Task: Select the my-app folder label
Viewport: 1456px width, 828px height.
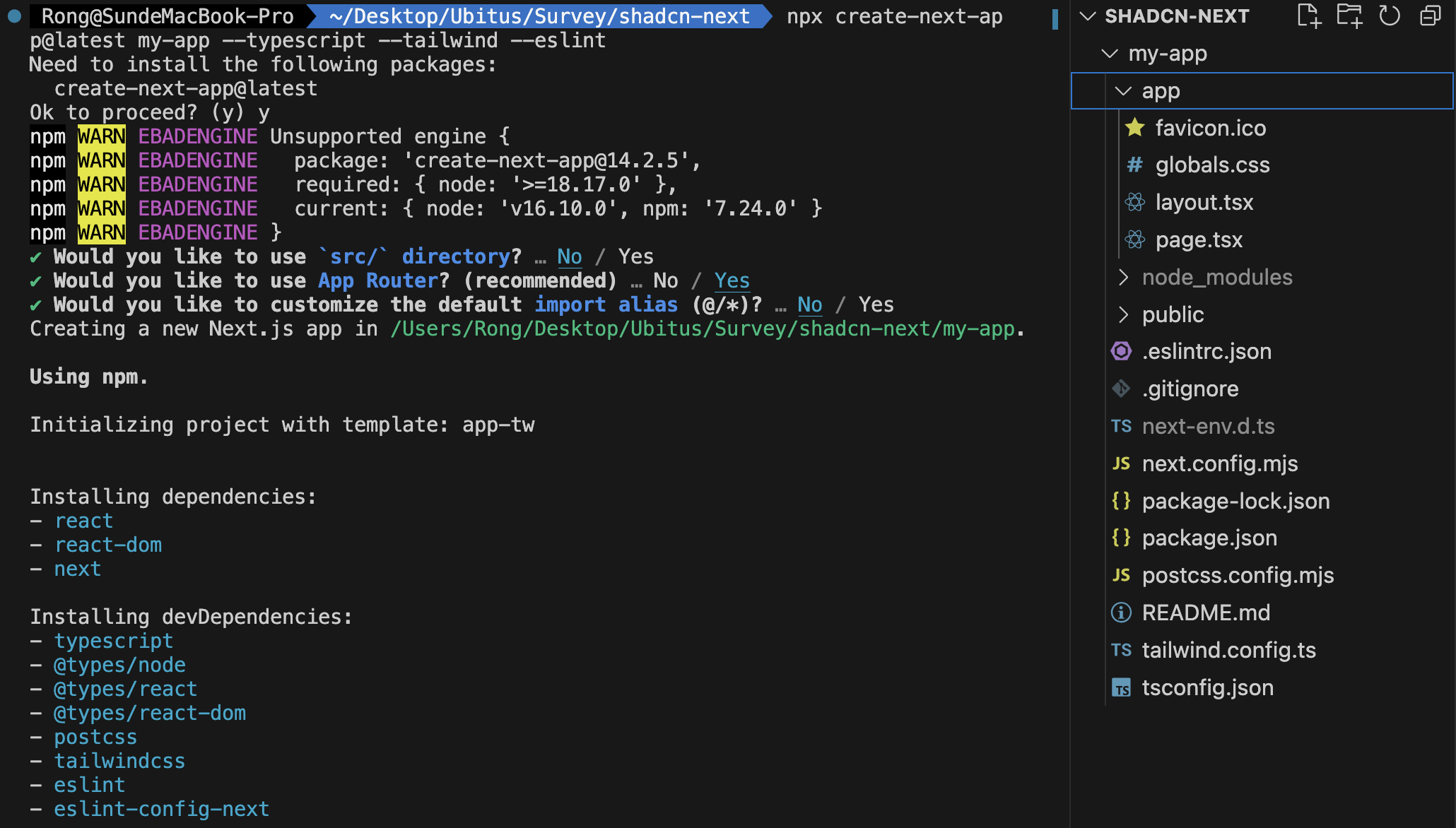Action: (1168, 54)
